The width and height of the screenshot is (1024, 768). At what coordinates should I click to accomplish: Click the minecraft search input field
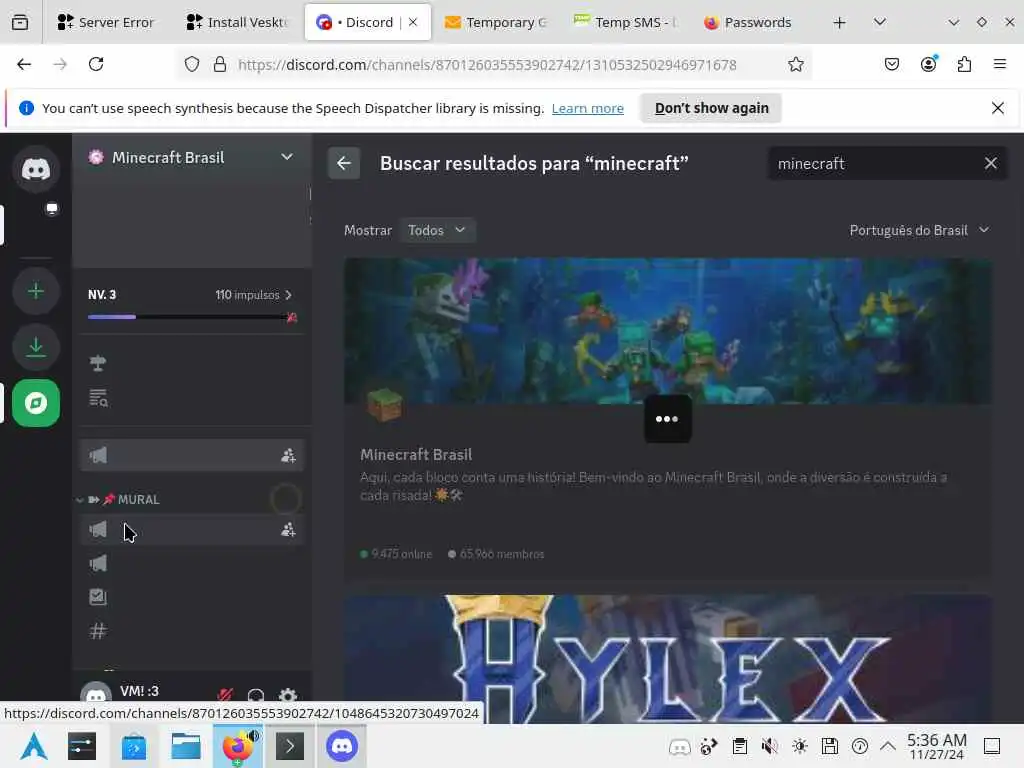(x=875, y=163)
